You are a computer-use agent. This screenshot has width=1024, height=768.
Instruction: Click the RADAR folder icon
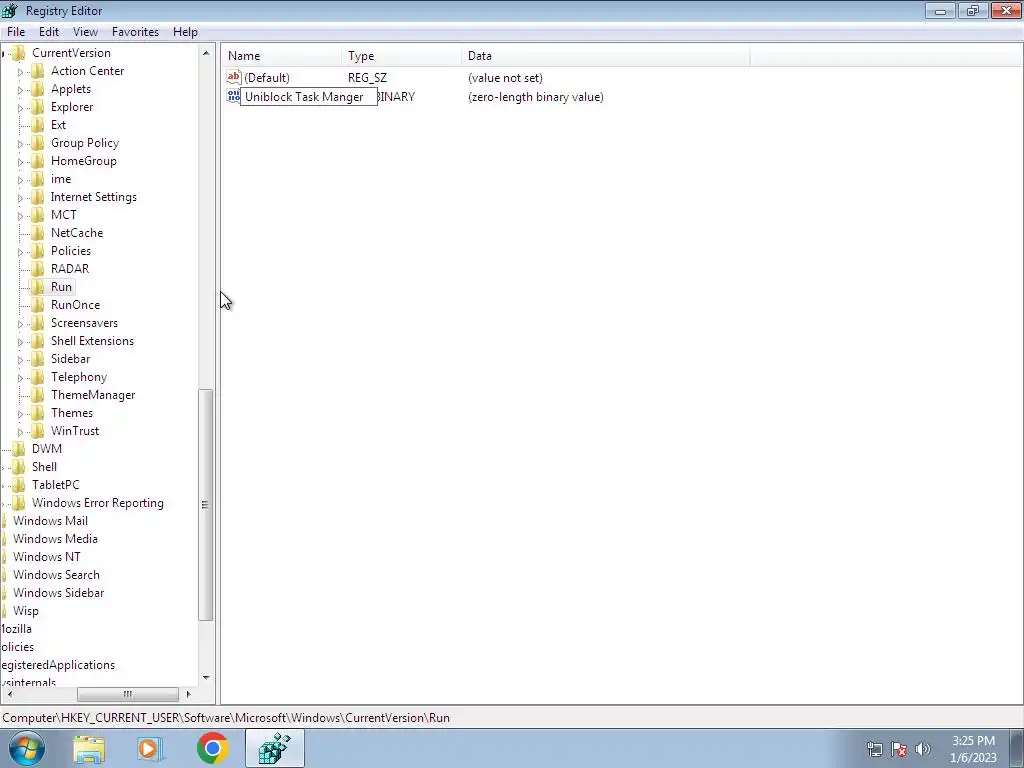pos(38,268)
